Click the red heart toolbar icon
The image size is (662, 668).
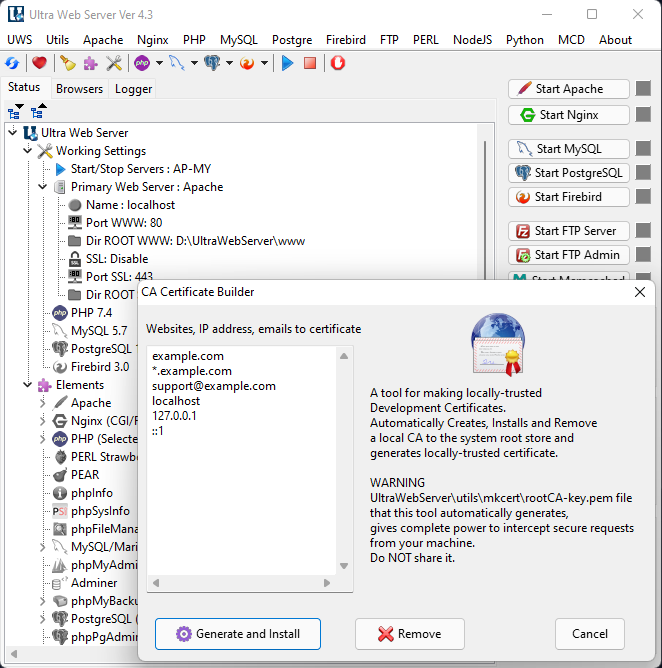tap(39, 63)
